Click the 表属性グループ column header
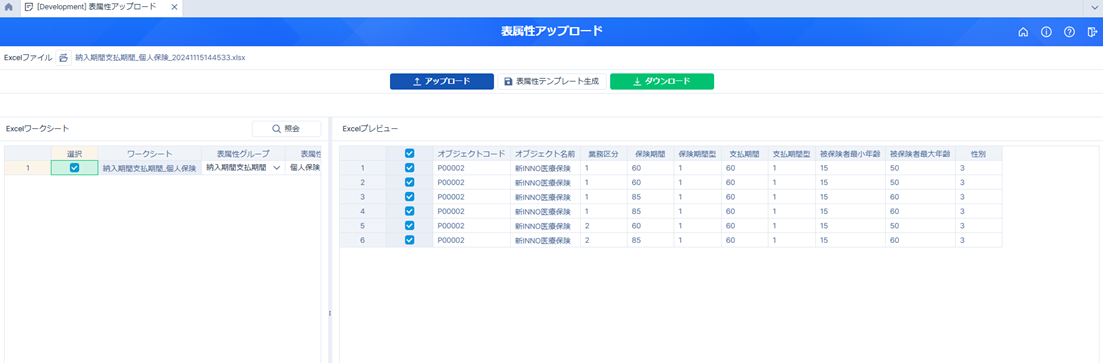 click(243, 153)
